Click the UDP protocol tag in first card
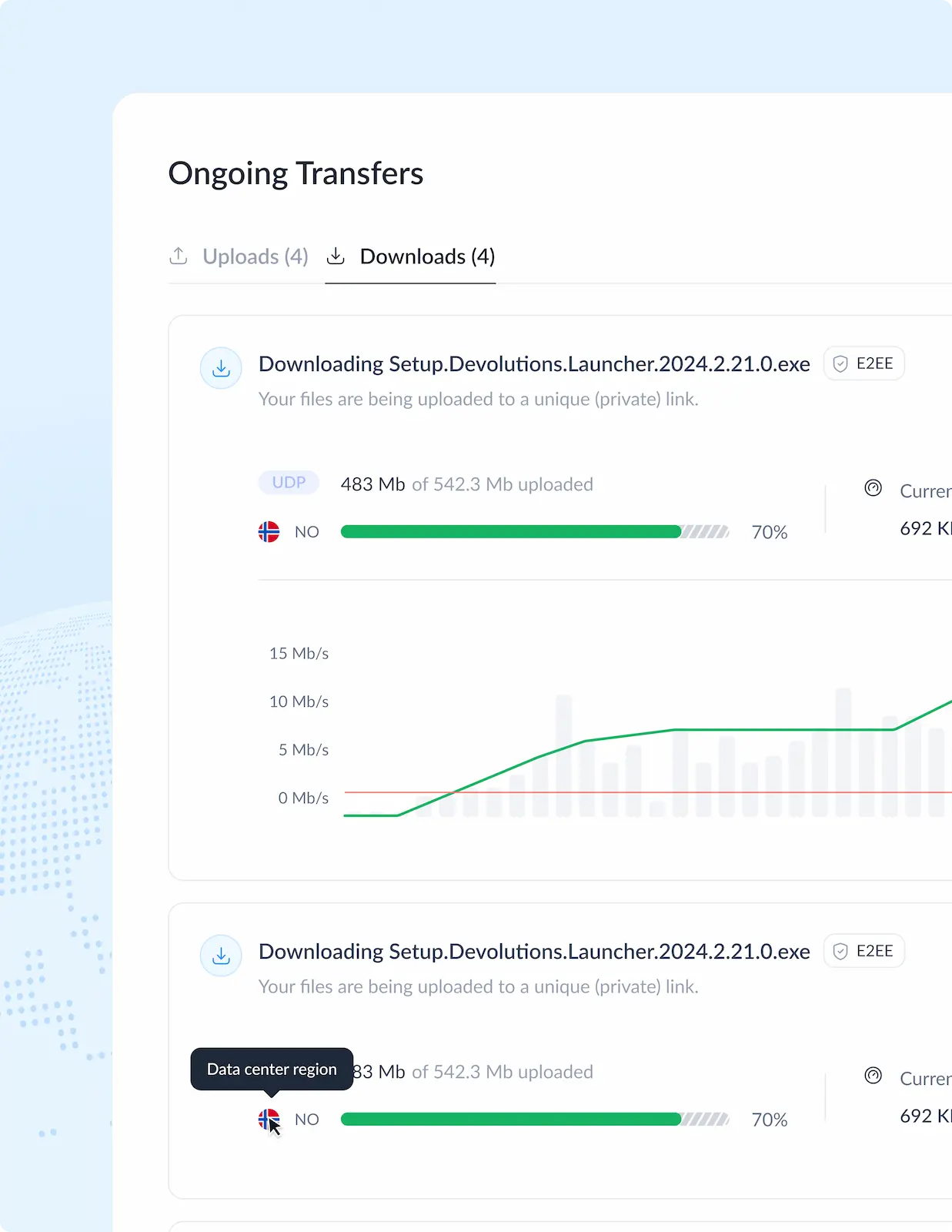The width and height of the screenshot is (952, 1232). pyautogui.click(x=289, y=483)
